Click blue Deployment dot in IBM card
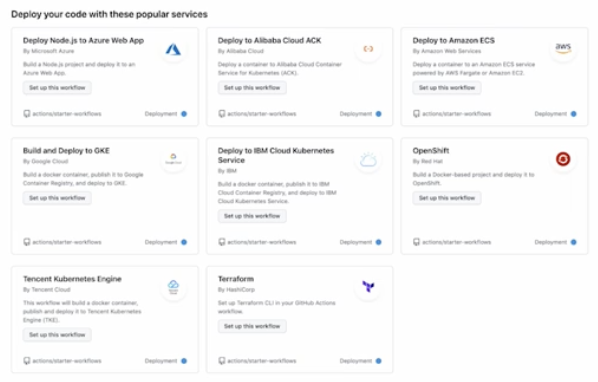 pos(378,242)
